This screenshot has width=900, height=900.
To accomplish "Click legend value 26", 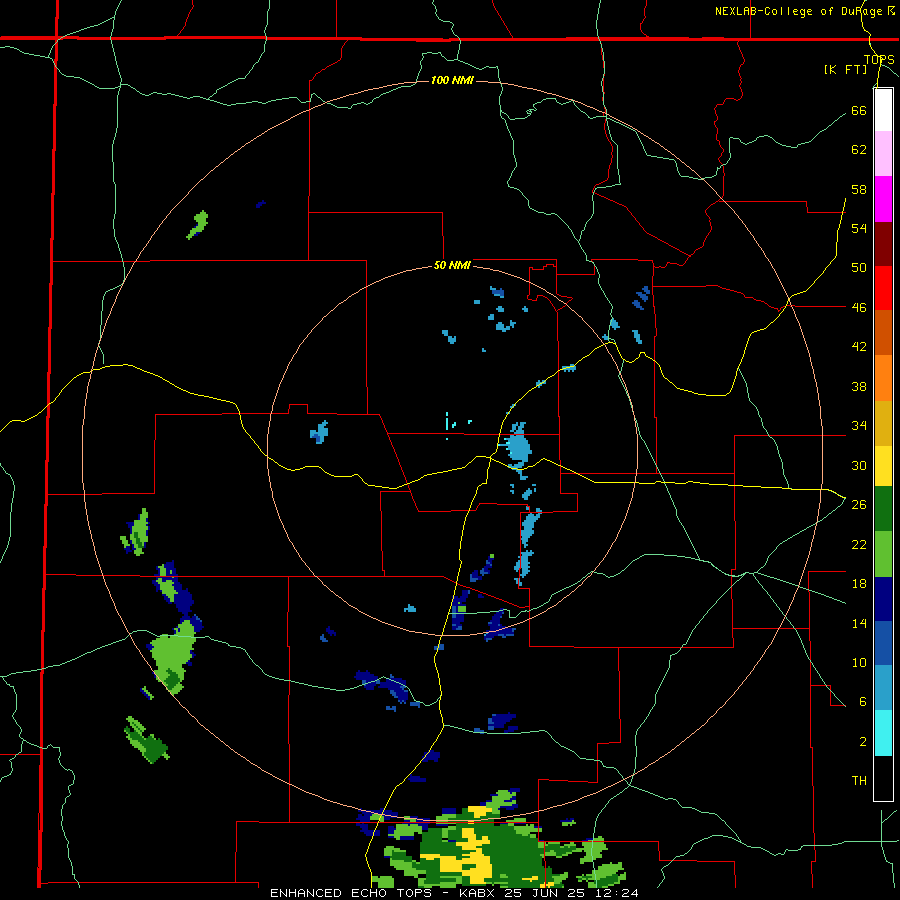I will (x=859, y=505).
